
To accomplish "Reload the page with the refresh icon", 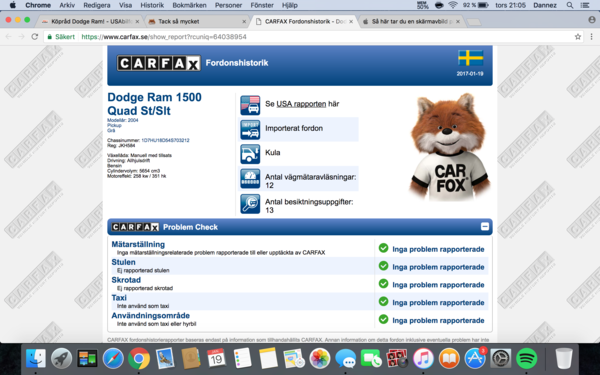I will (x=34, y=37).
